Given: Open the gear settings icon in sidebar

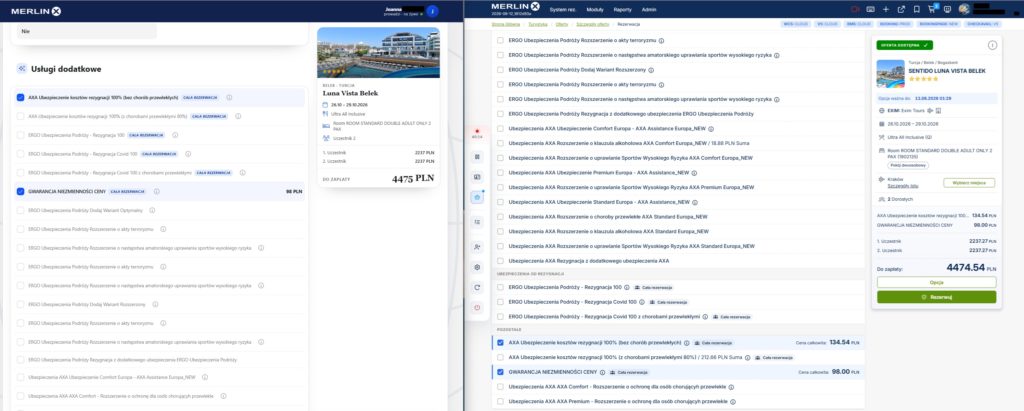Looking at the screenshot, I should 477,267.
